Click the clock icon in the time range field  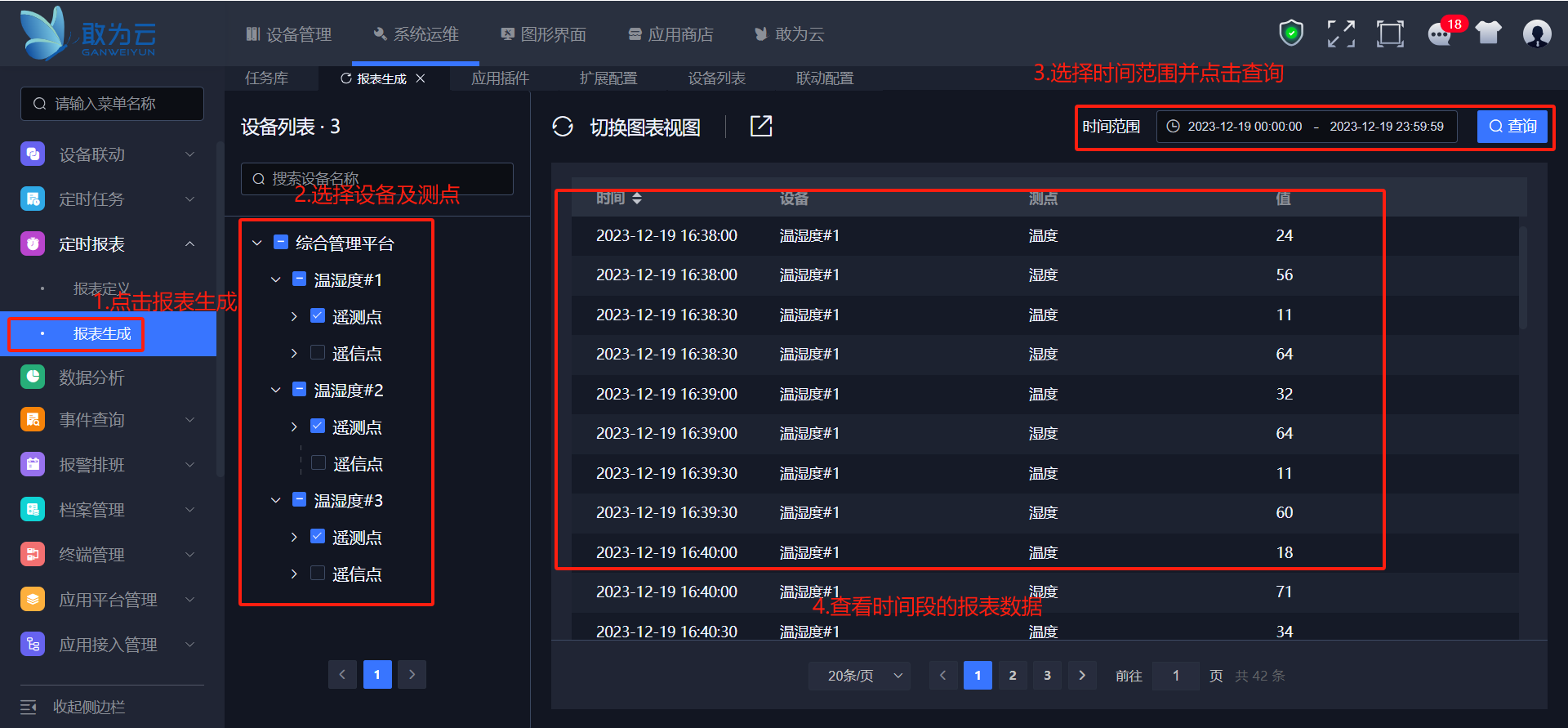coord(1174,127)
